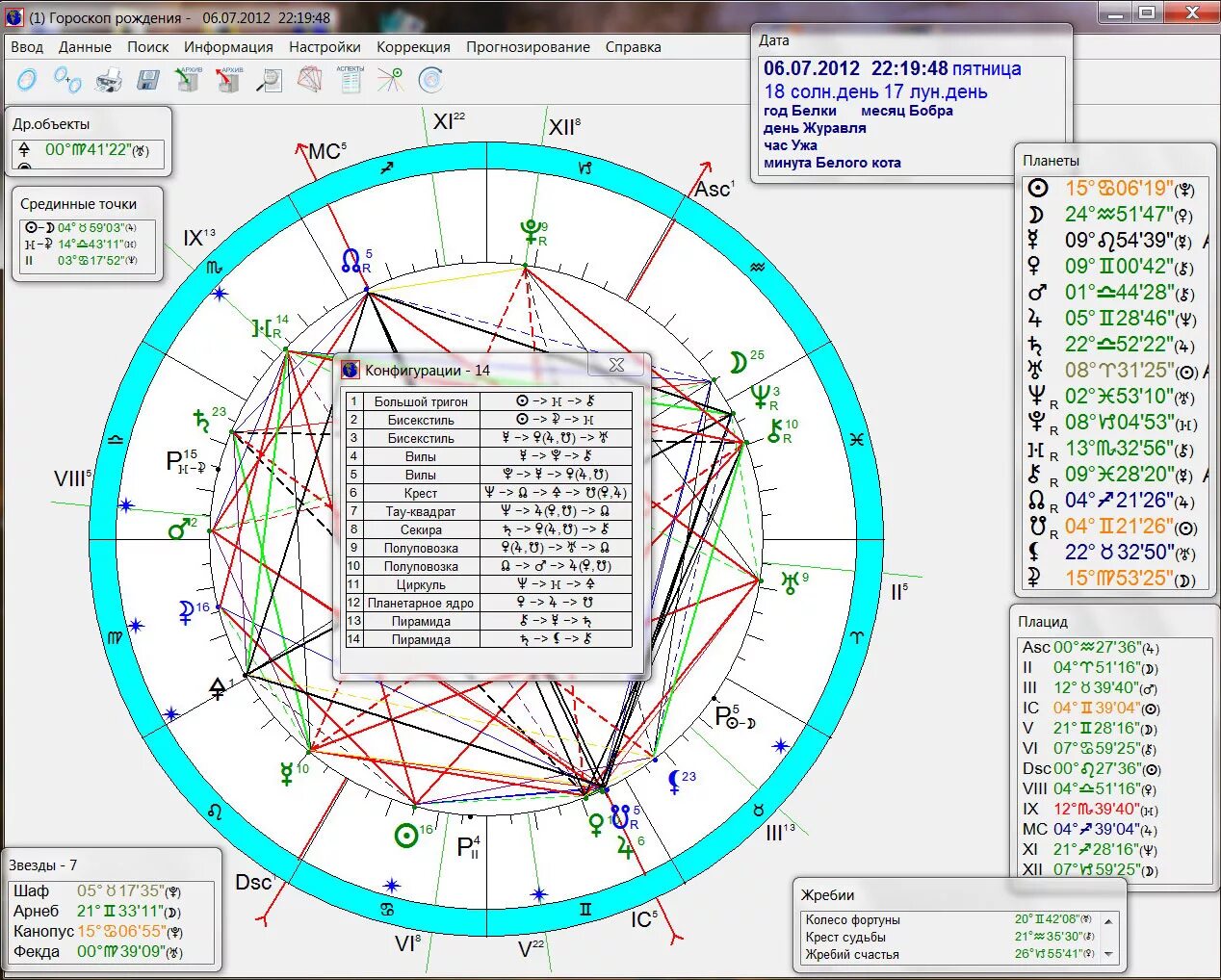1221x980 pixels.
Task: Select the blue North Node glyph near MC
Action: [351, 260]
